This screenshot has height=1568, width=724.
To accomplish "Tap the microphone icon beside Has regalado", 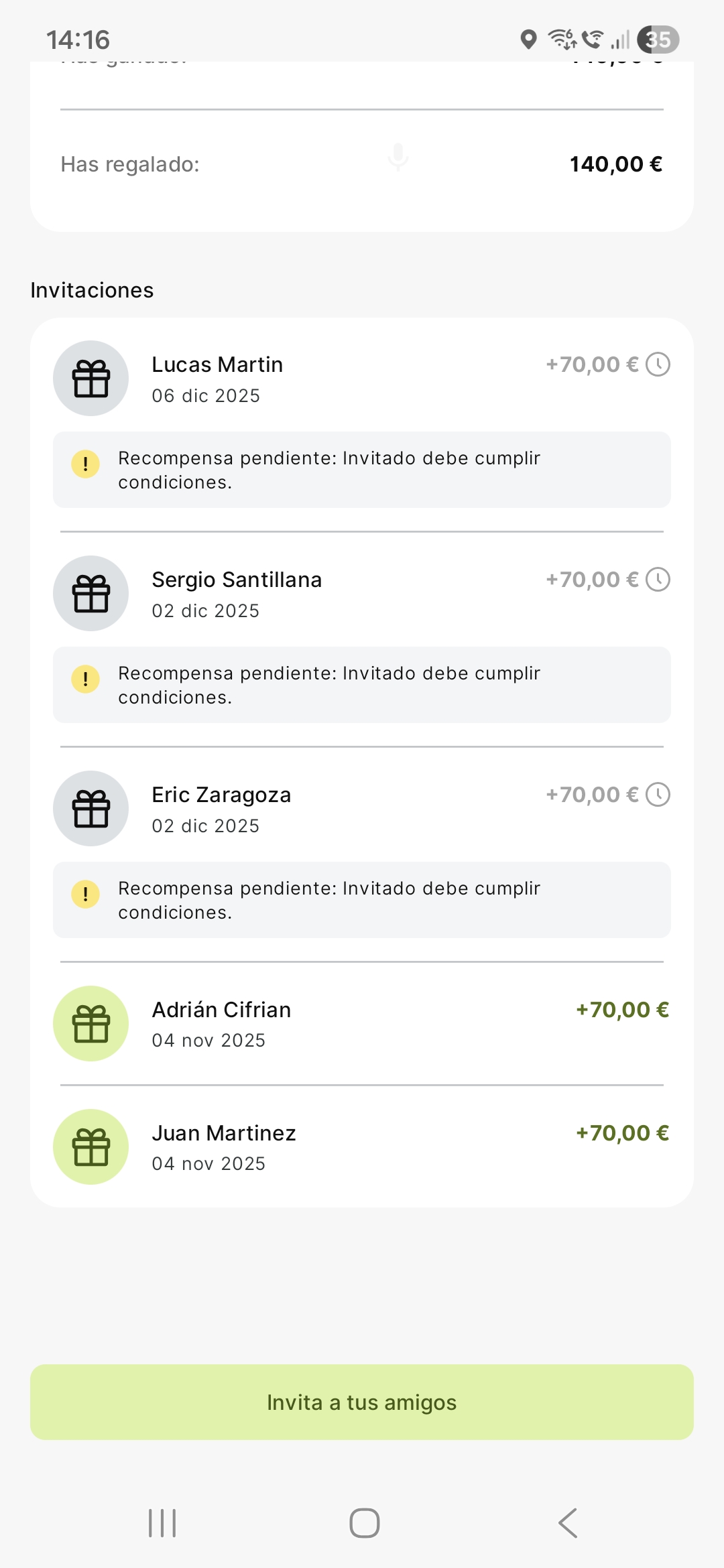I will 398,157.
